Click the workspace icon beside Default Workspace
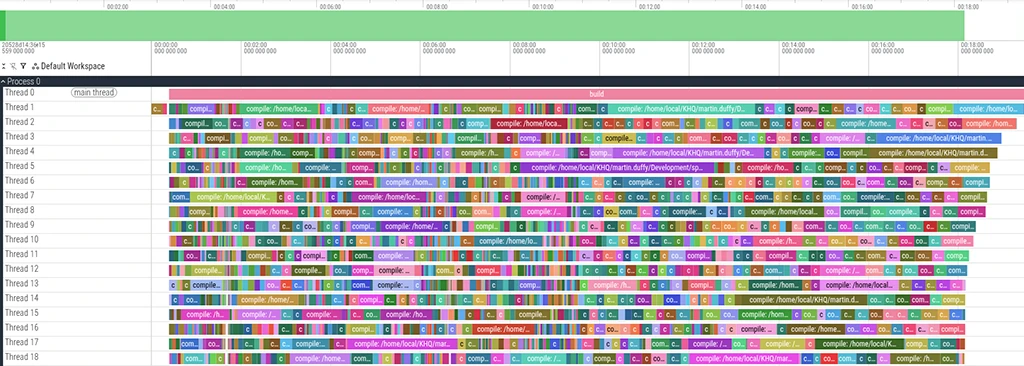The width and height of the screenshot is (1024, 366). tap(35, 66)
